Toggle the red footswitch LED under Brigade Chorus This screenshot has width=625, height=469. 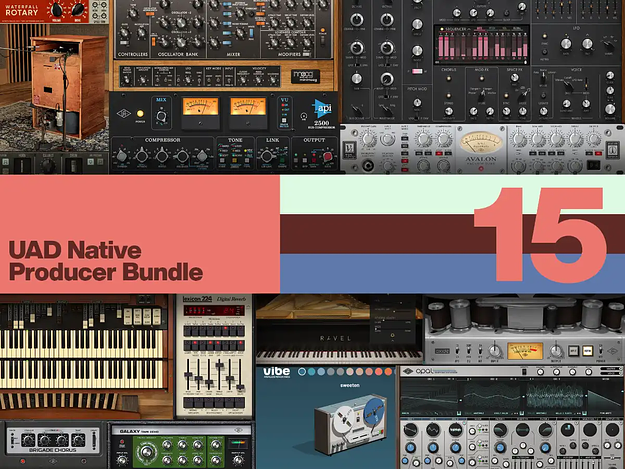[23, 461]
